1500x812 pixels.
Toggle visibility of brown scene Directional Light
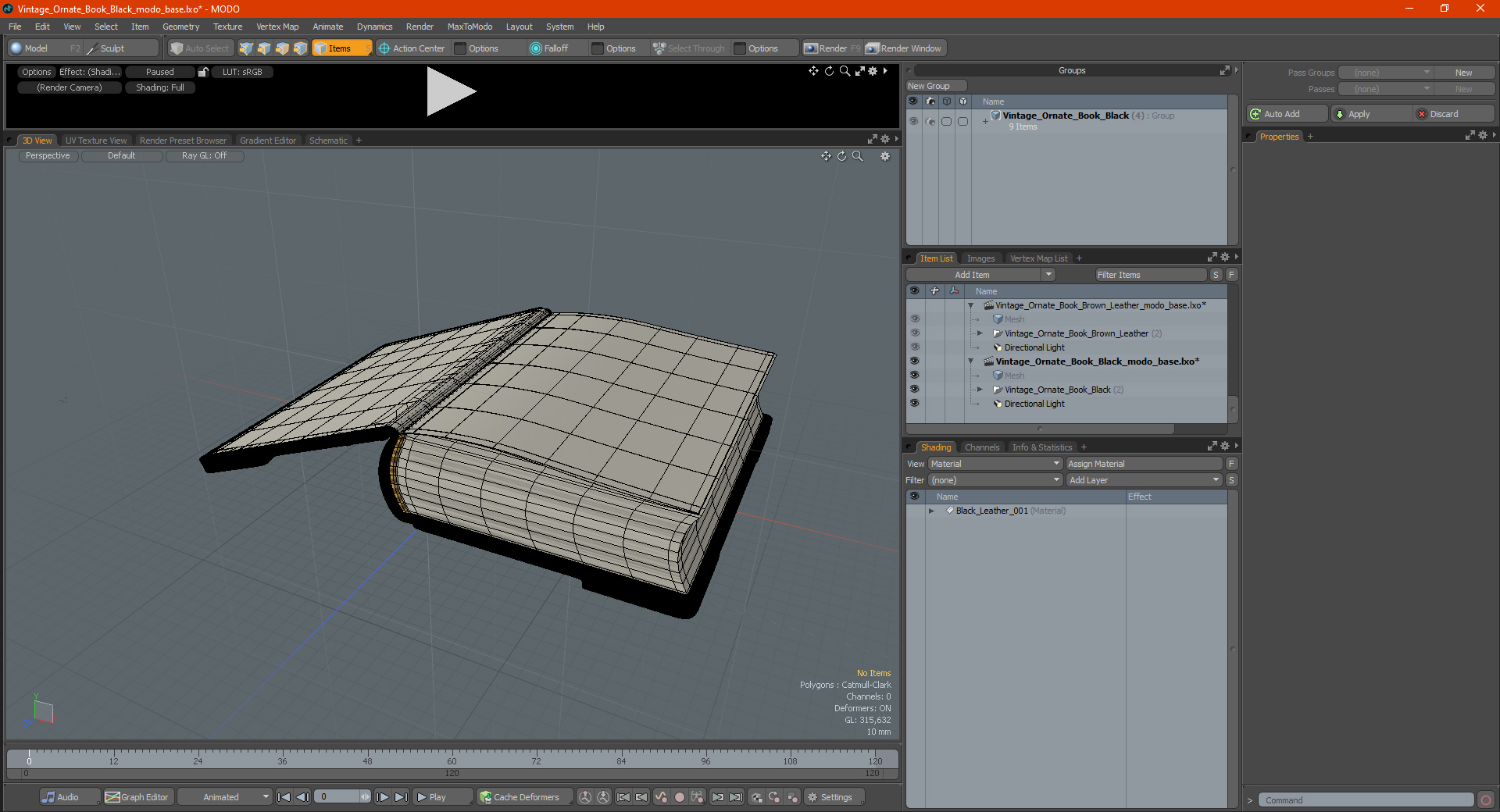pyautogui.click(x=915, y=347)
